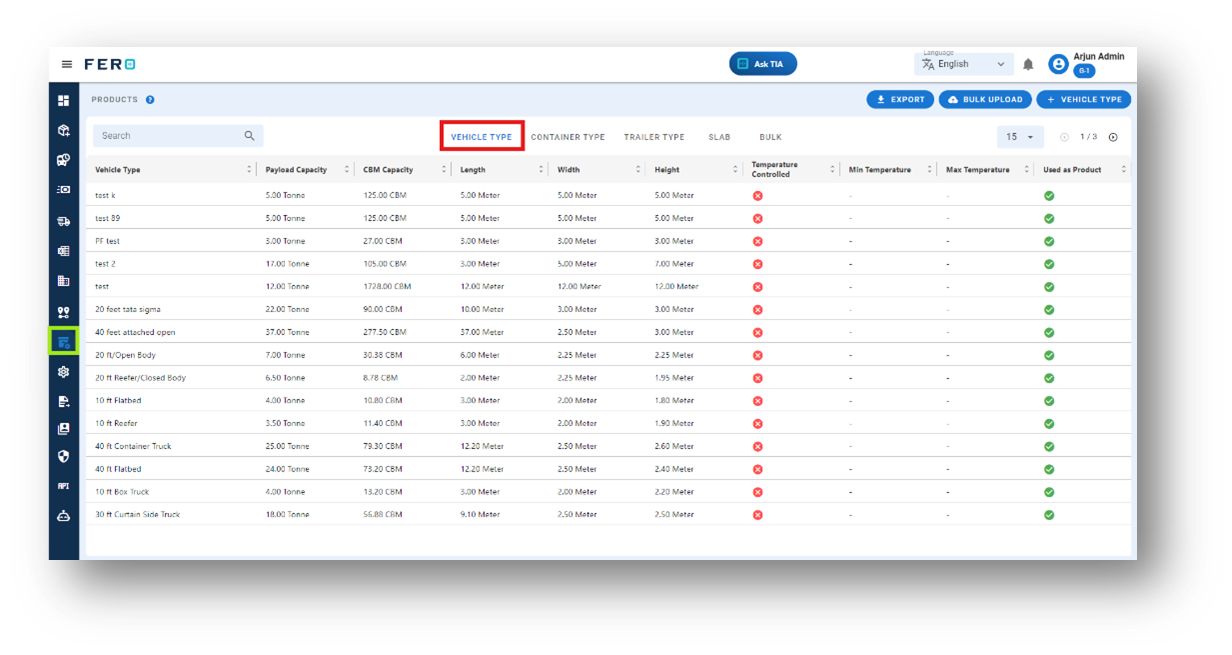Sort by CBM Capacity column arrows
Viewport: 1232px width, 655px height.
pos(443,169)
